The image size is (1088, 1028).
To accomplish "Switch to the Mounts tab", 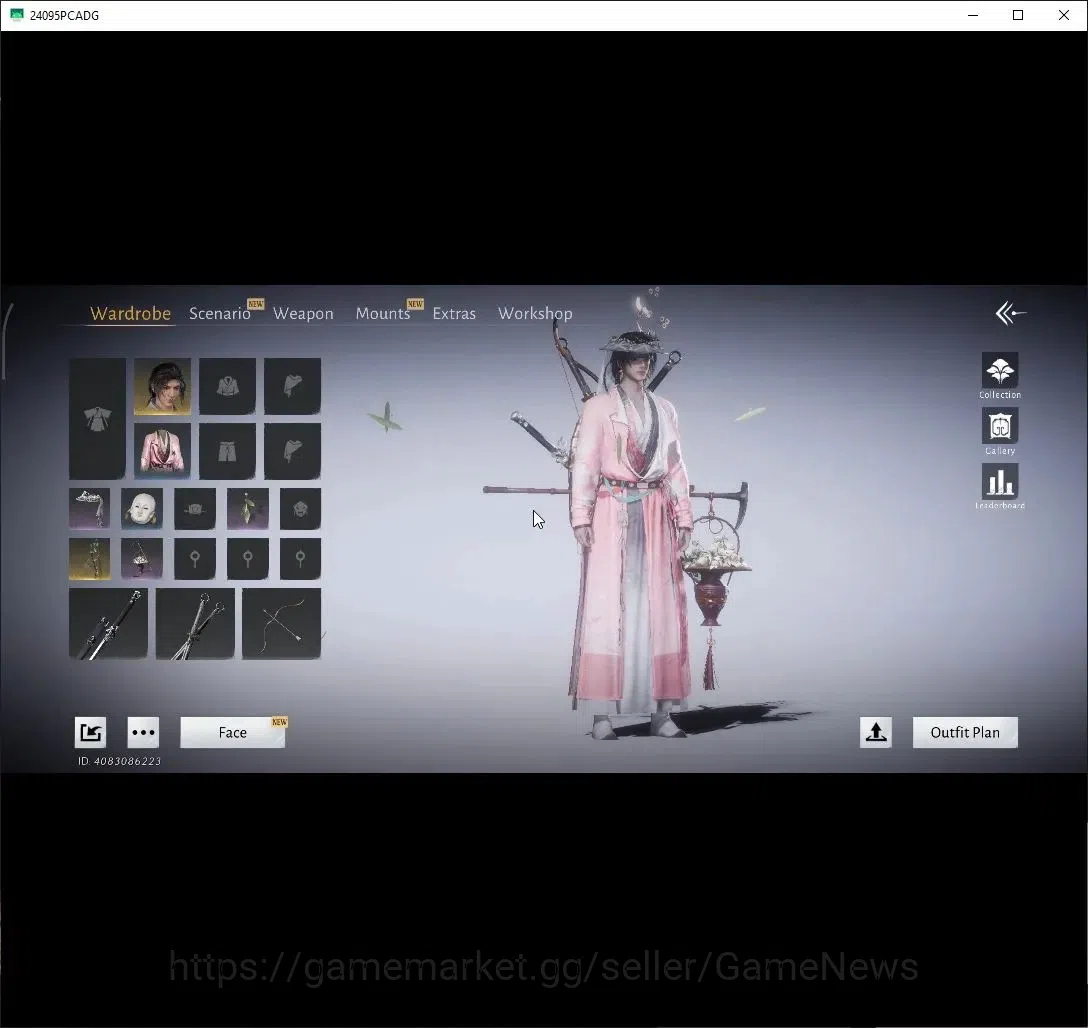I will tap(382, 314).
